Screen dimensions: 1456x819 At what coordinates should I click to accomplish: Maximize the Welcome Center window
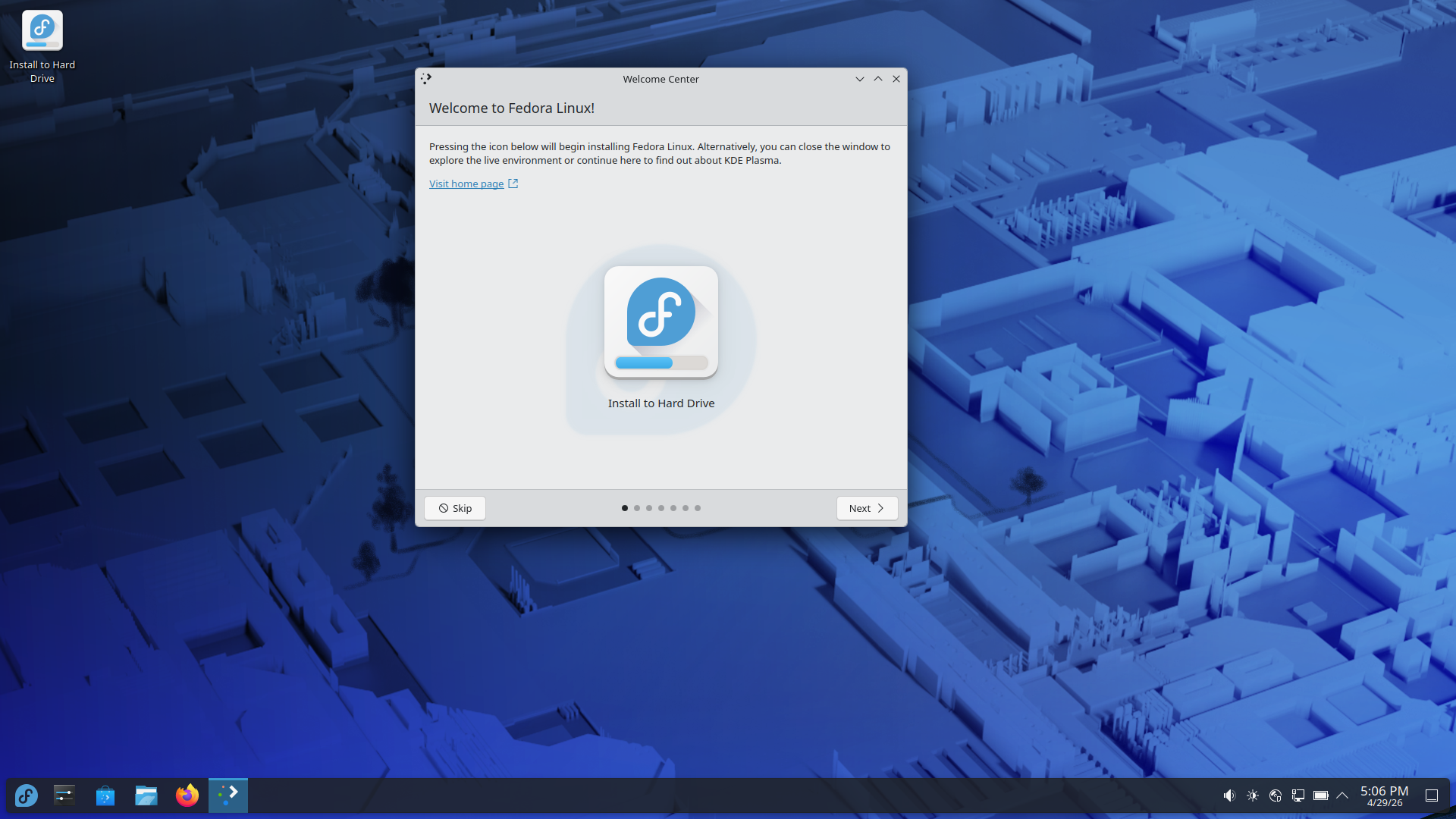[878, 79]
